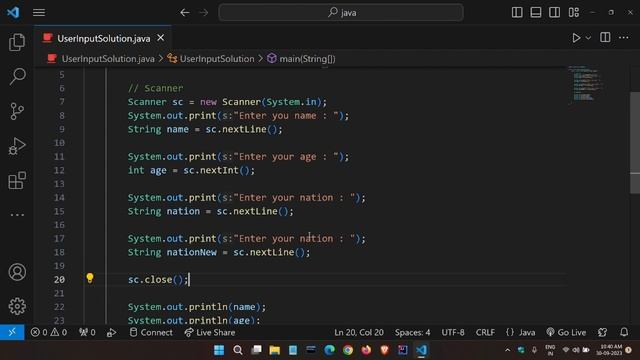Click the status bar icon after Go Live
This screenshot has height=360, width=640.
coord(602,332)
